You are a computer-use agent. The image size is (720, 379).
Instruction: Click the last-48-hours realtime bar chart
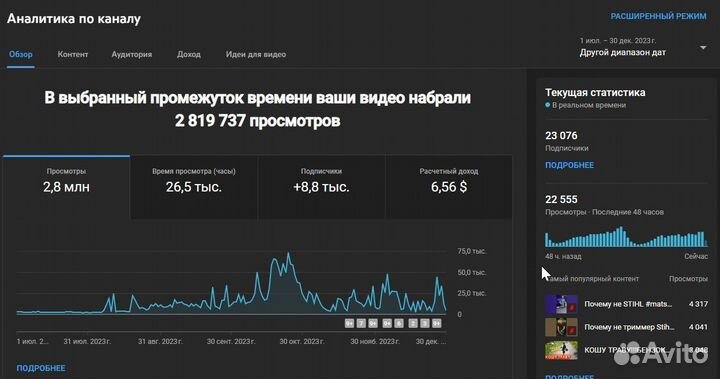[x=626, y=237]
